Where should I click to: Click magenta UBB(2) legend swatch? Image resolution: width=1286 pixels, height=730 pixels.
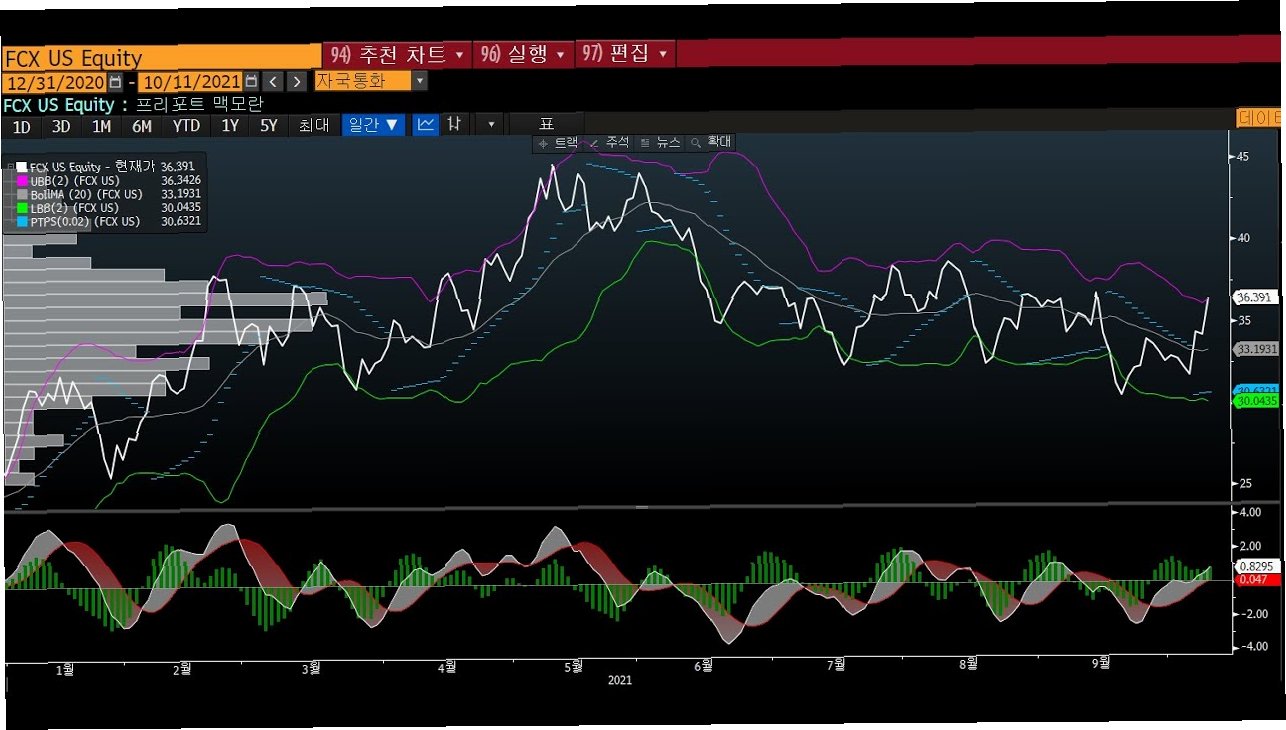tap(22, 181)
